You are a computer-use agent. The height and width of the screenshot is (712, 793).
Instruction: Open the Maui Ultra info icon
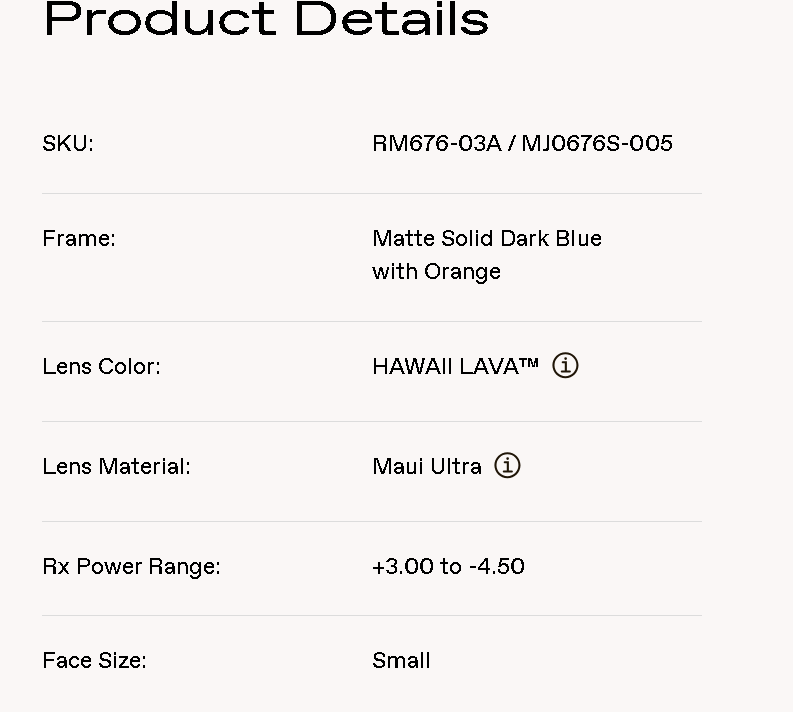[x=507, y=466]
